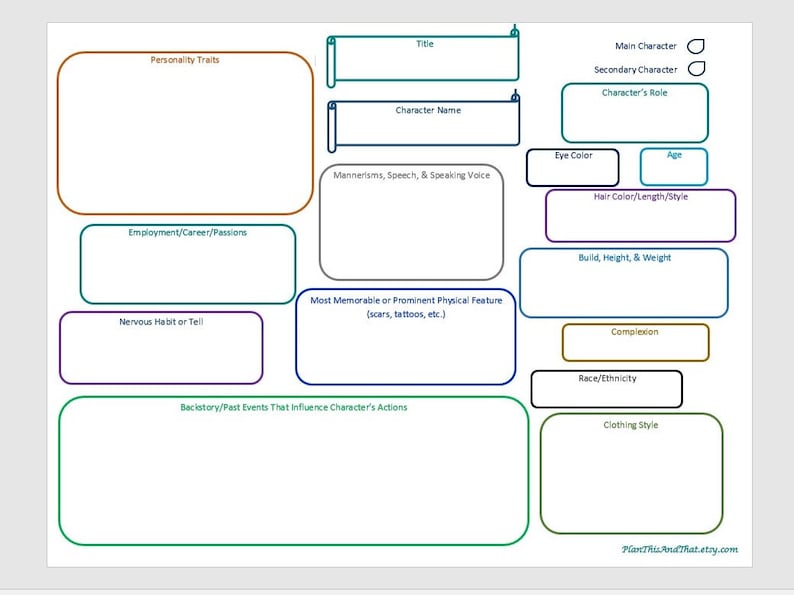Check the Secondary Character box
The height and width of the screenshot is (595, 794).
click(x=696, y=69)
